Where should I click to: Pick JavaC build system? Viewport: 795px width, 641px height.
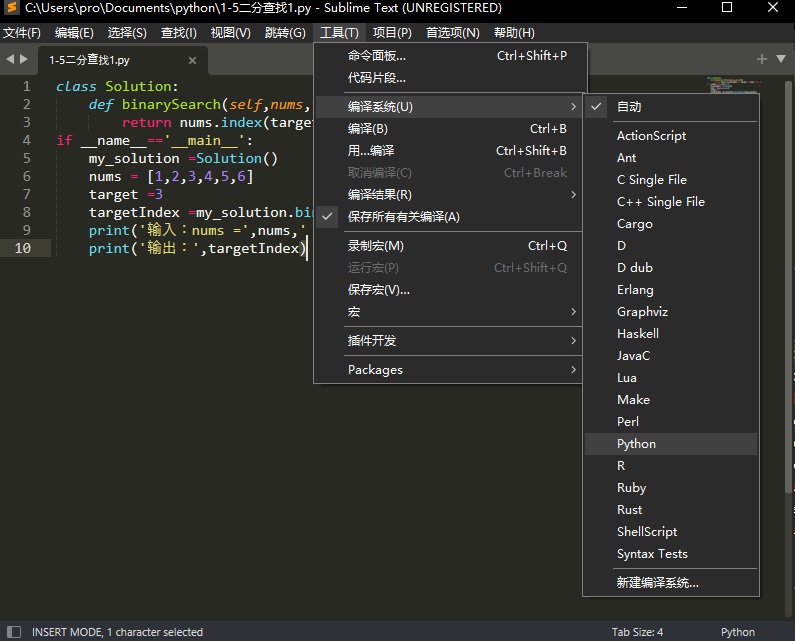point(671,355)
